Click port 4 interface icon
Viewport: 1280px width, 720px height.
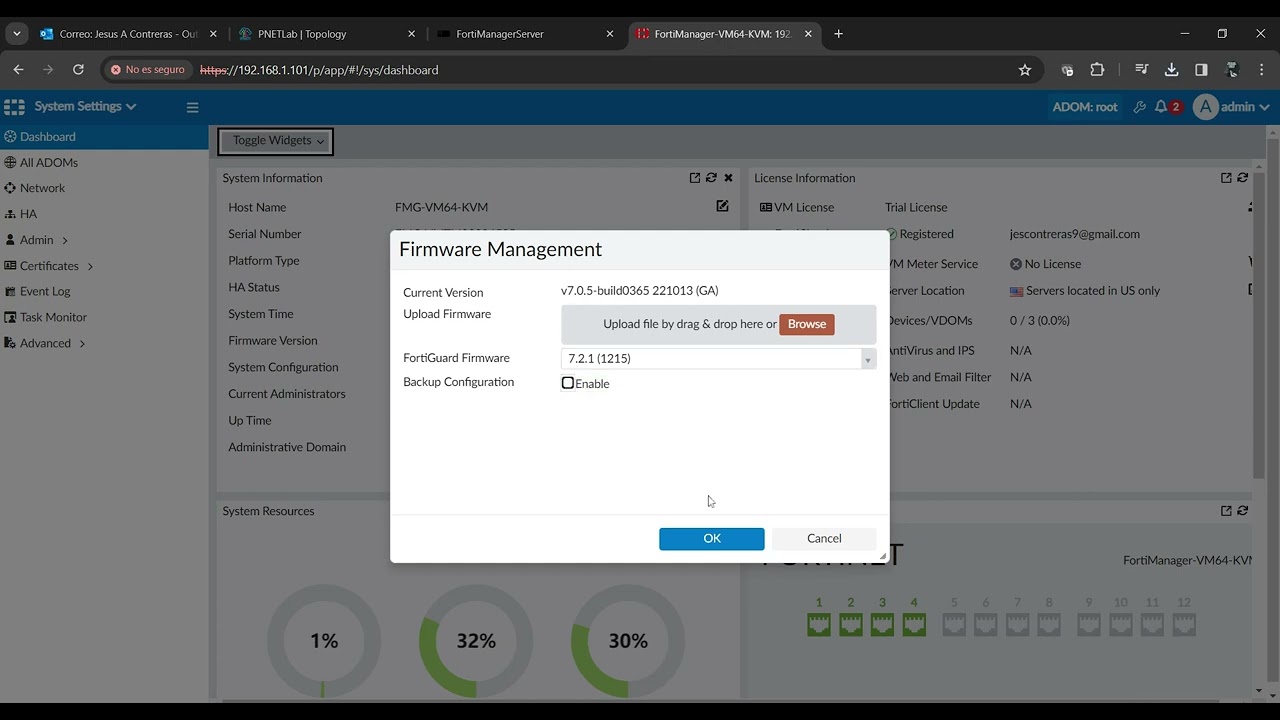[x=914, y=625]
